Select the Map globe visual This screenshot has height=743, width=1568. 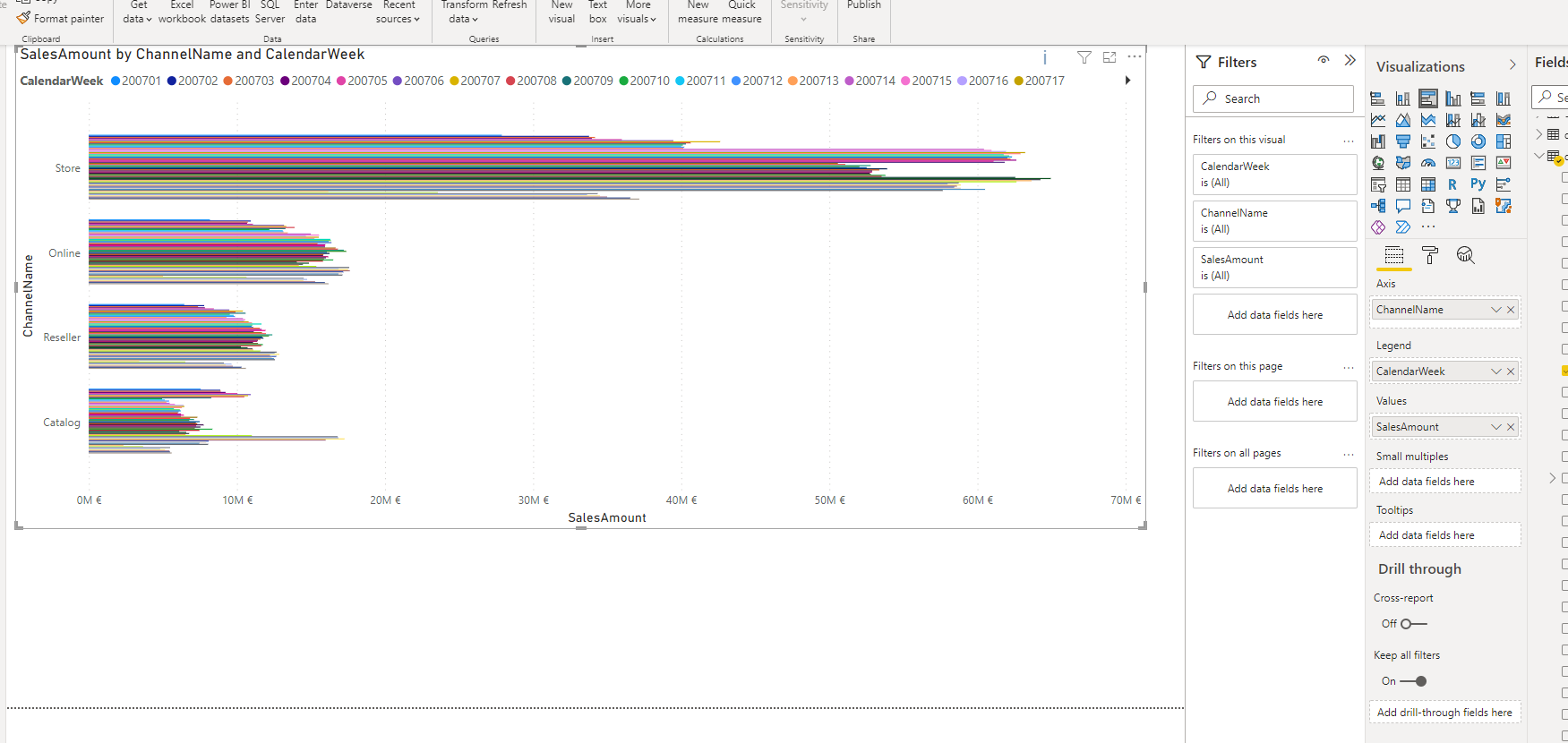click(x=1378, y=163)
